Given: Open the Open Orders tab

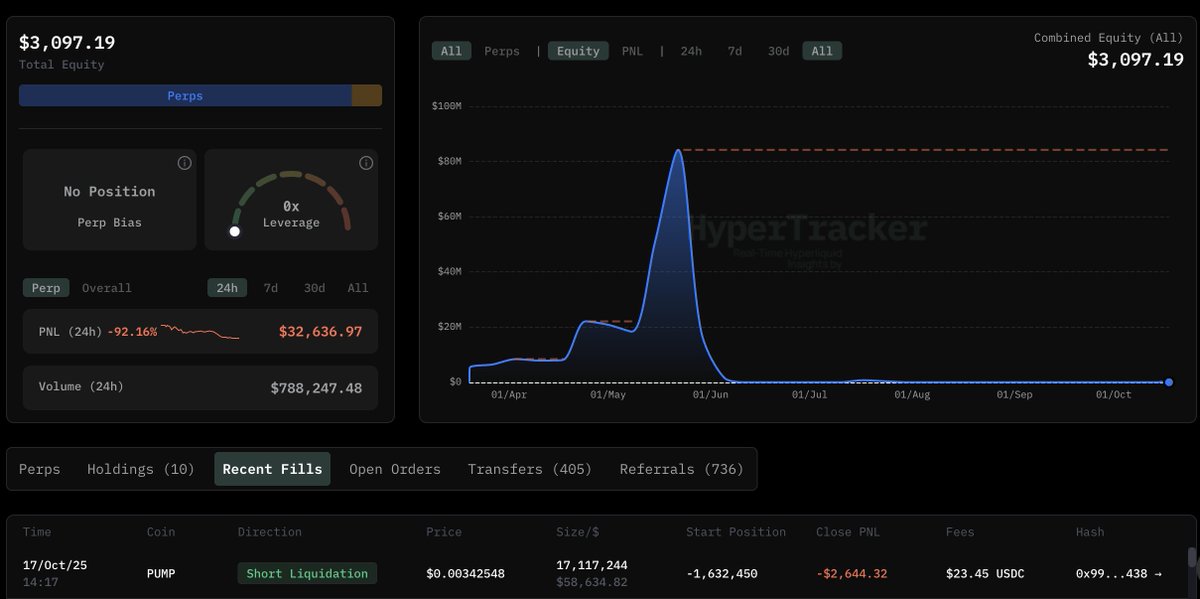Looking at the screenshot, I should point(395,469).
